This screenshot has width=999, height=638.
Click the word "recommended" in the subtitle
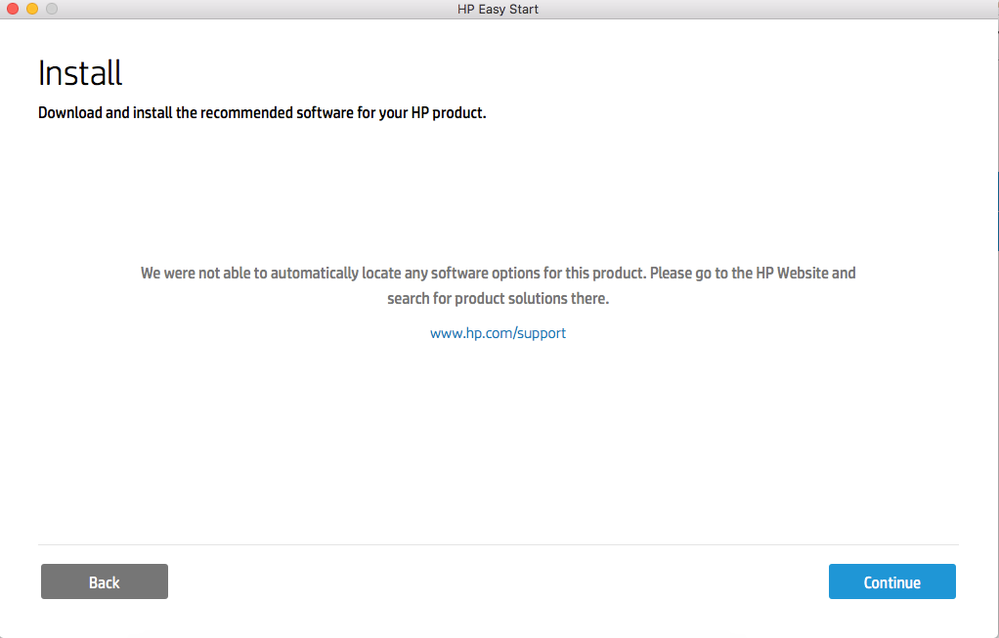click(247, 113)
